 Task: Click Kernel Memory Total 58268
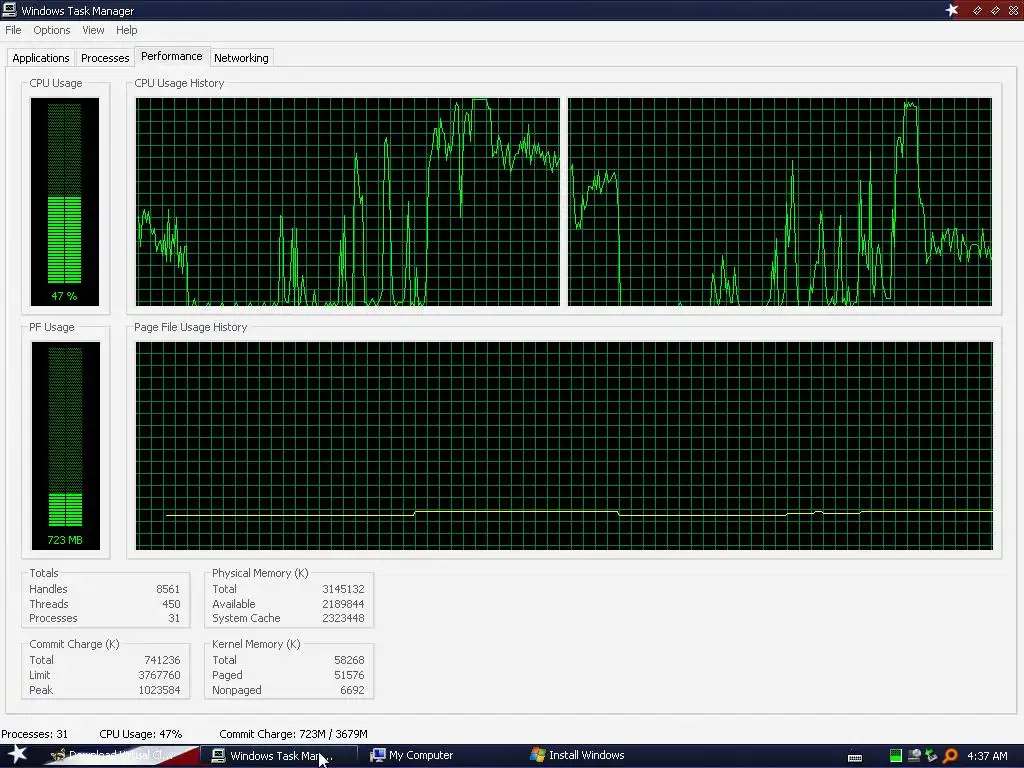coord(349,660)
